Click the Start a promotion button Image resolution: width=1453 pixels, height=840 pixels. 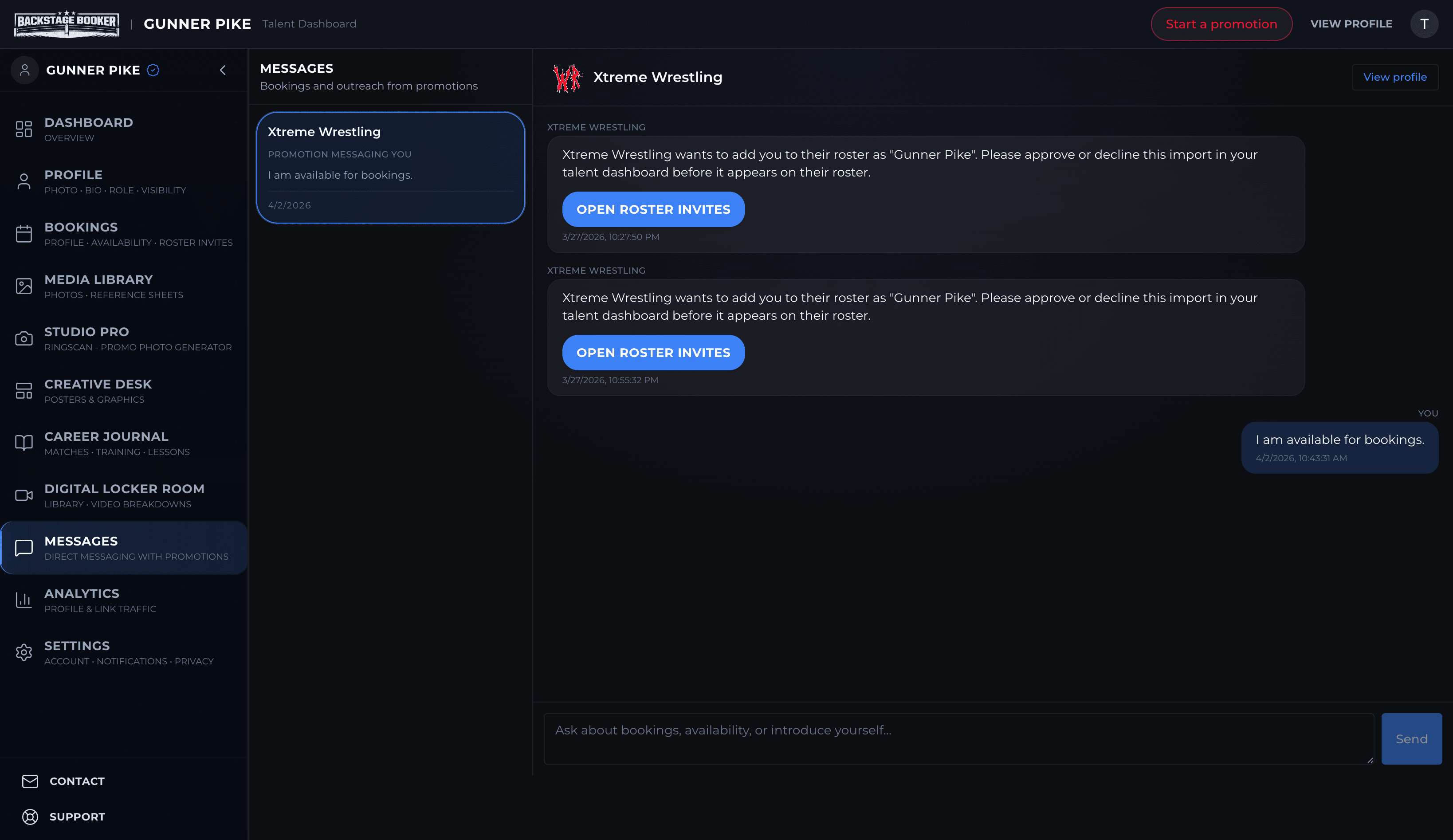[x=1221, y=24]
